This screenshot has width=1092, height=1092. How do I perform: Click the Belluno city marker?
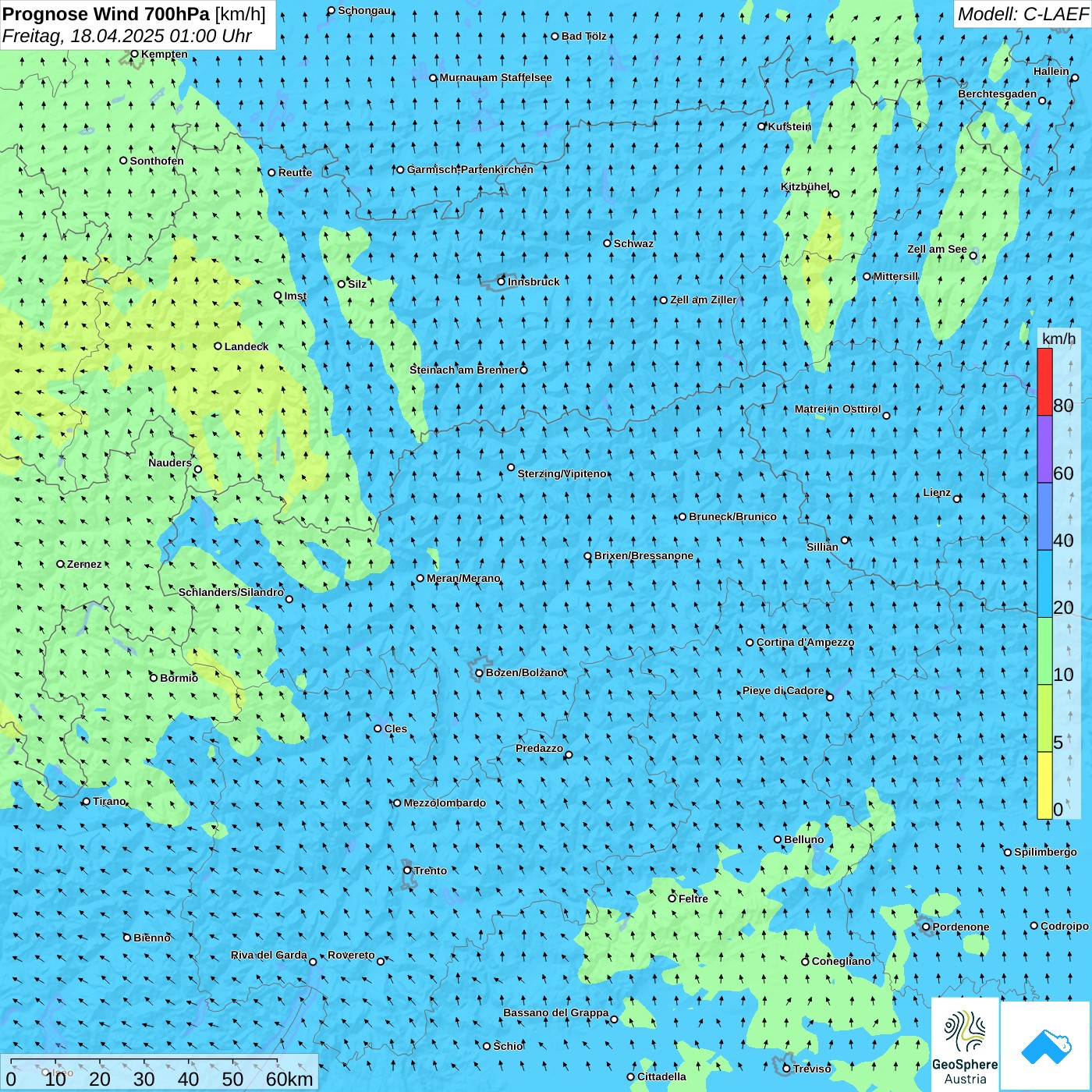778,839
